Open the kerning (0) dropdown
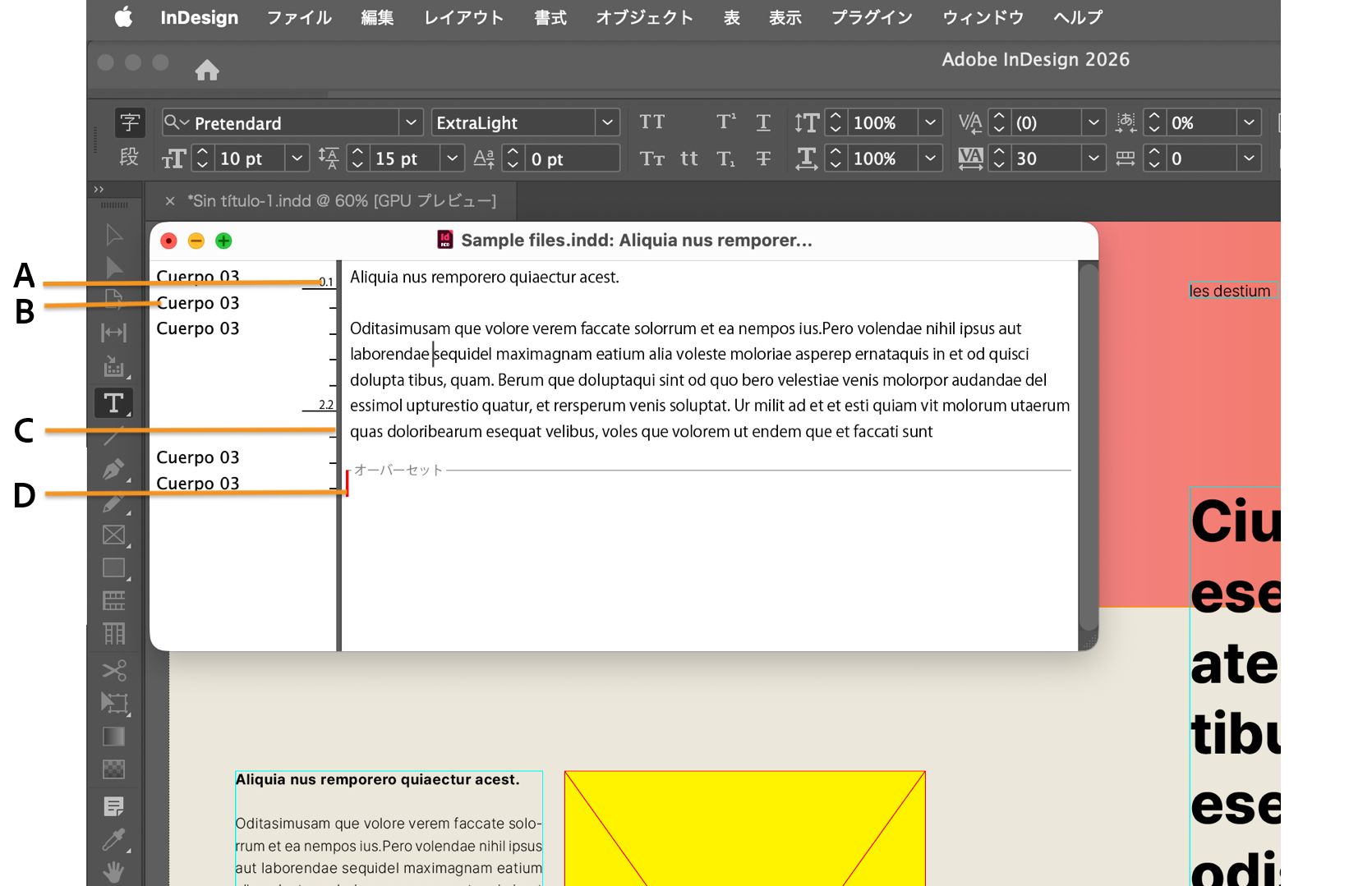The height and width of the screenshot is (886, 1372). coord(1093,122)
